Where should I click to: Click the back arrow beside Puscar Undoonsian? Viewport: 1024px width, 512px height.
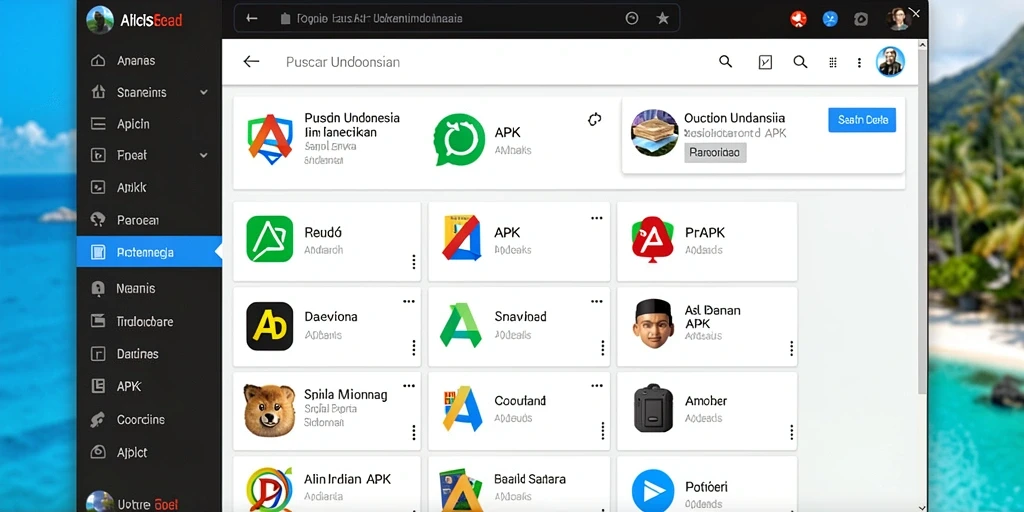click(x=251, y=61)
